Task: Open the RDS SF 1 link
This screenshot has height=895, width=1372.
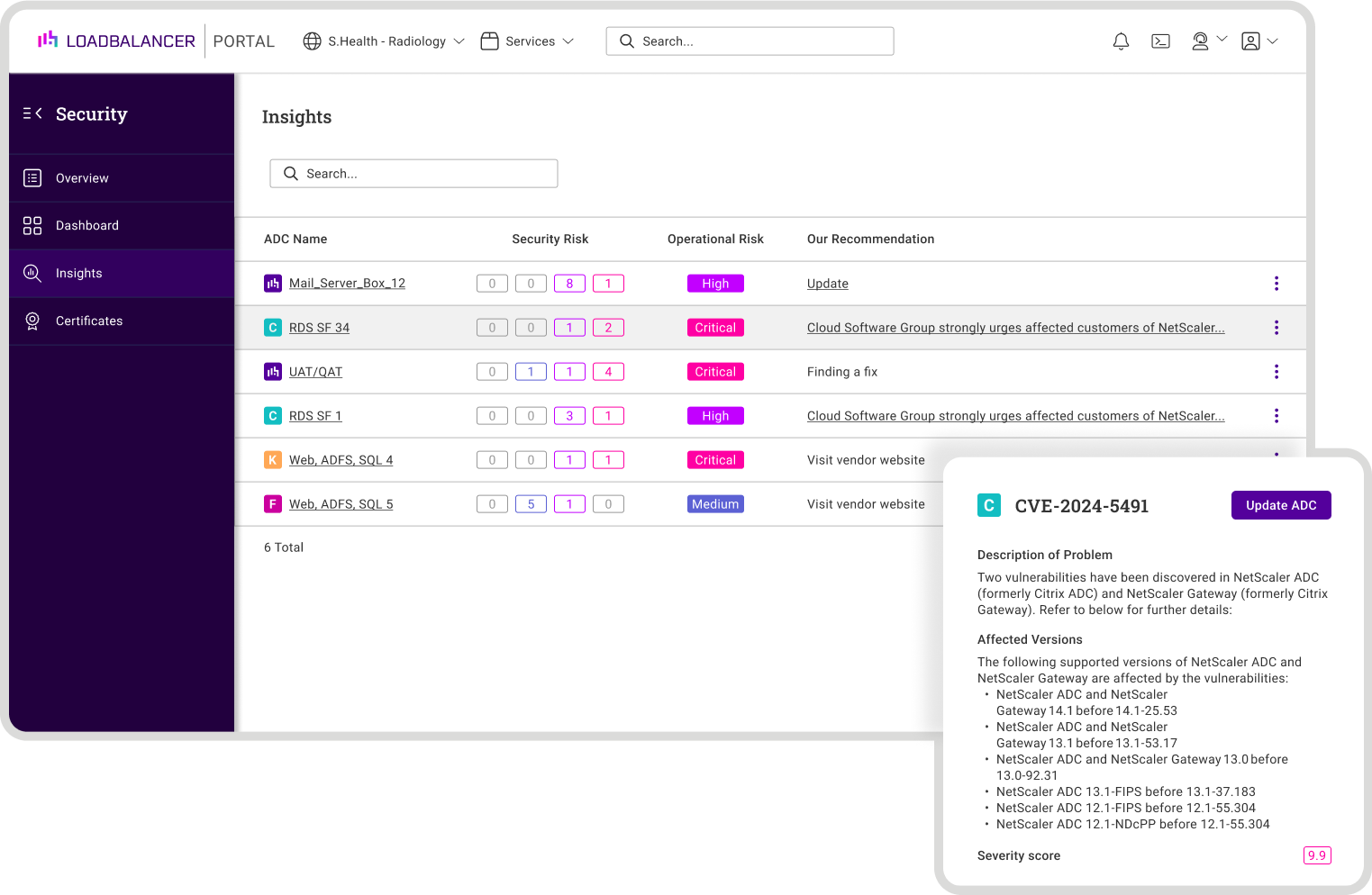Action: coord(315,416)
